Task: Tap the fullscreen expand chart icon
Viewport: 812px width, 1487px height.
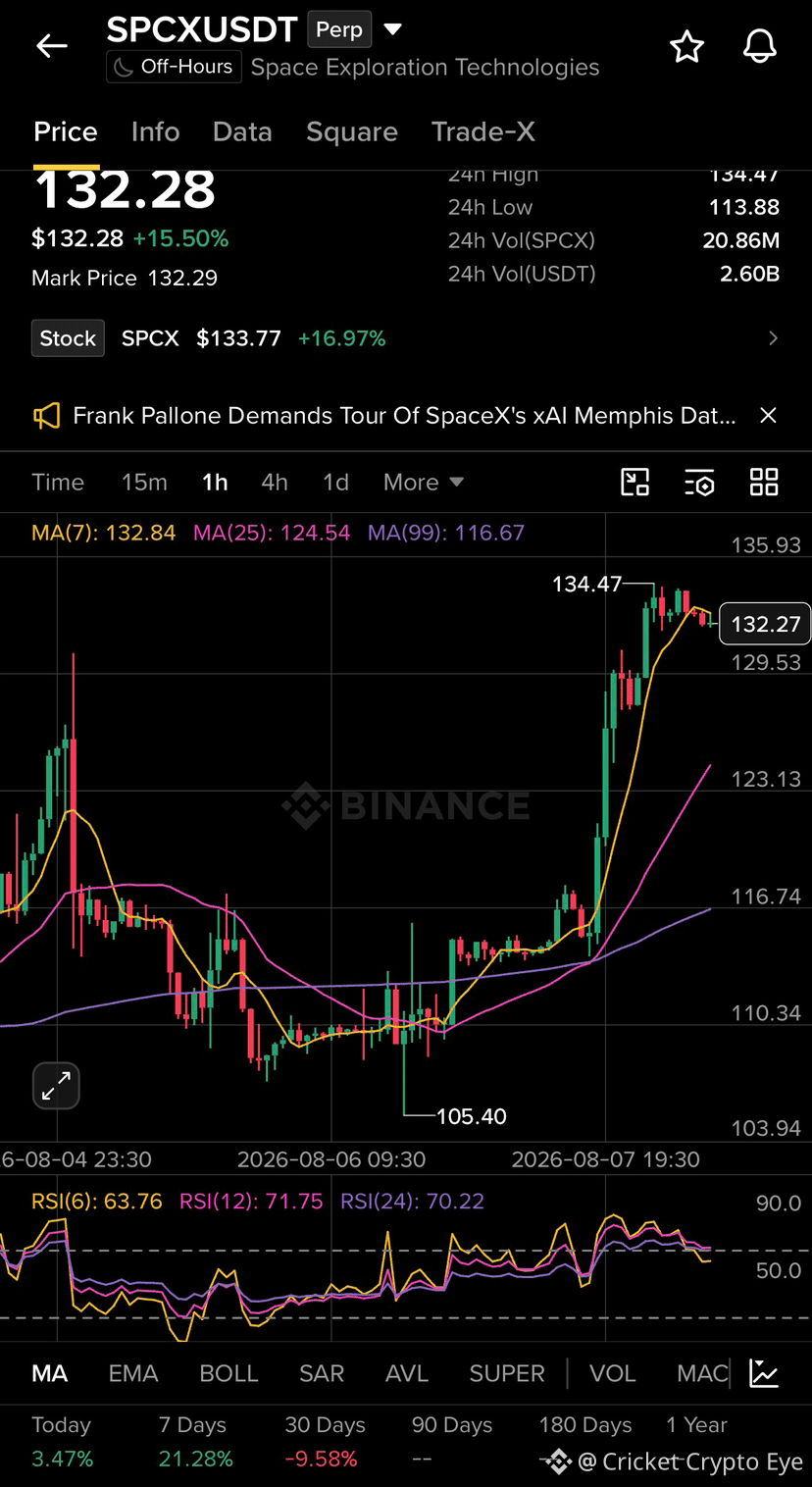Action: 56,1086
